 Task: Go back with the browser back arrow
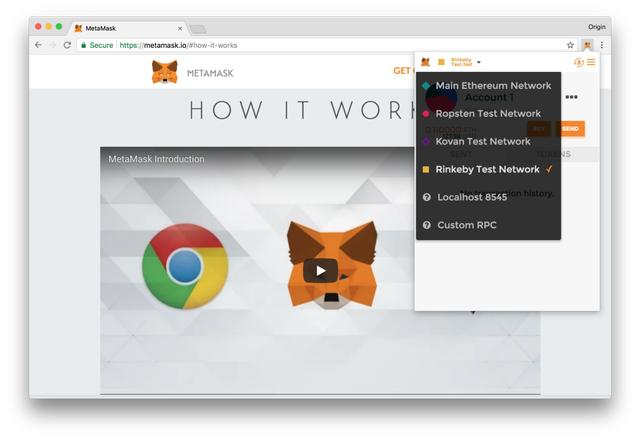click(38, 45)
